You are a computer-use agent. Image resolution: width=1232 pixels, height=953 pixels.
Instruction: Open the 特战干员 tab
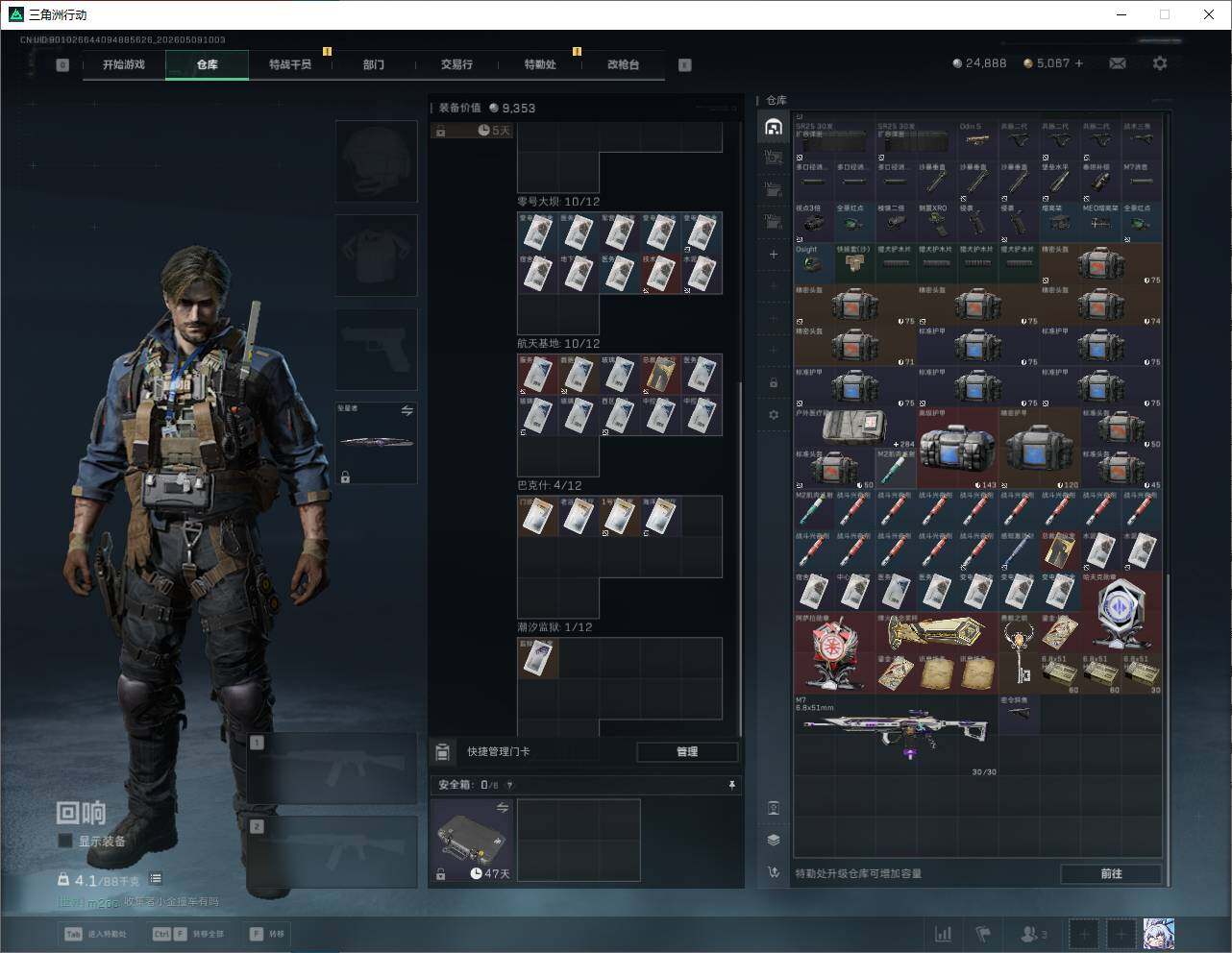tap(290, 64)
